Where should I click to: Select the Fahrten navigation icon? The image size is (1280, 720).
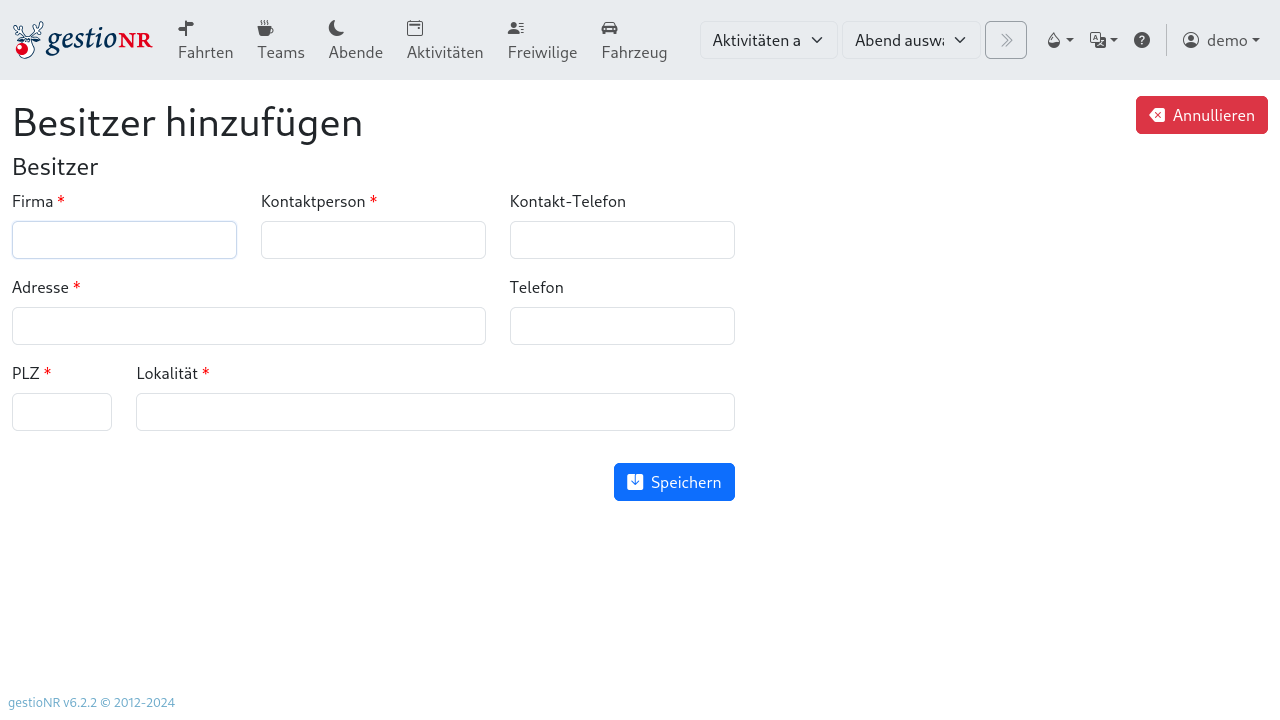[185, 27]
